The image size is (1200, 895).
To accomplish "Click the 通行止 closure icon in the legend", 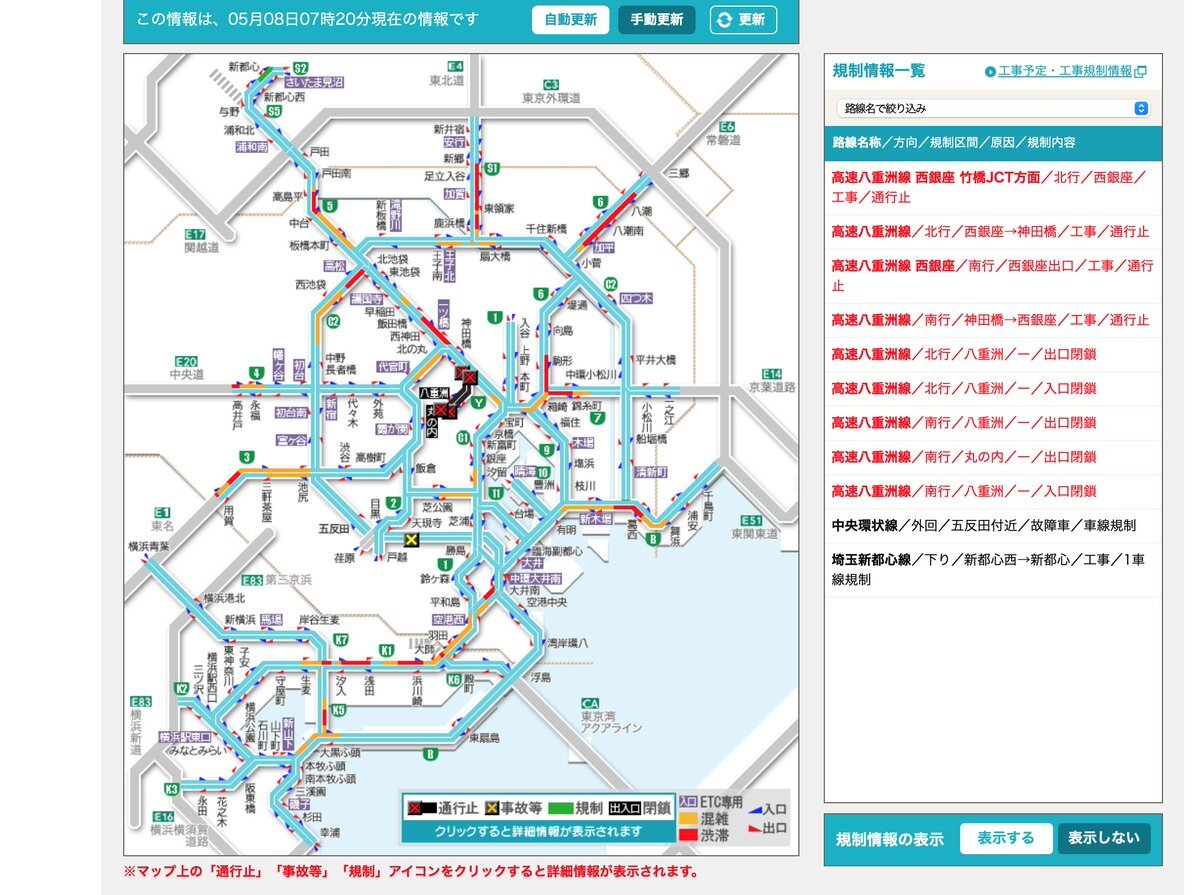I will tap(420, 808).
